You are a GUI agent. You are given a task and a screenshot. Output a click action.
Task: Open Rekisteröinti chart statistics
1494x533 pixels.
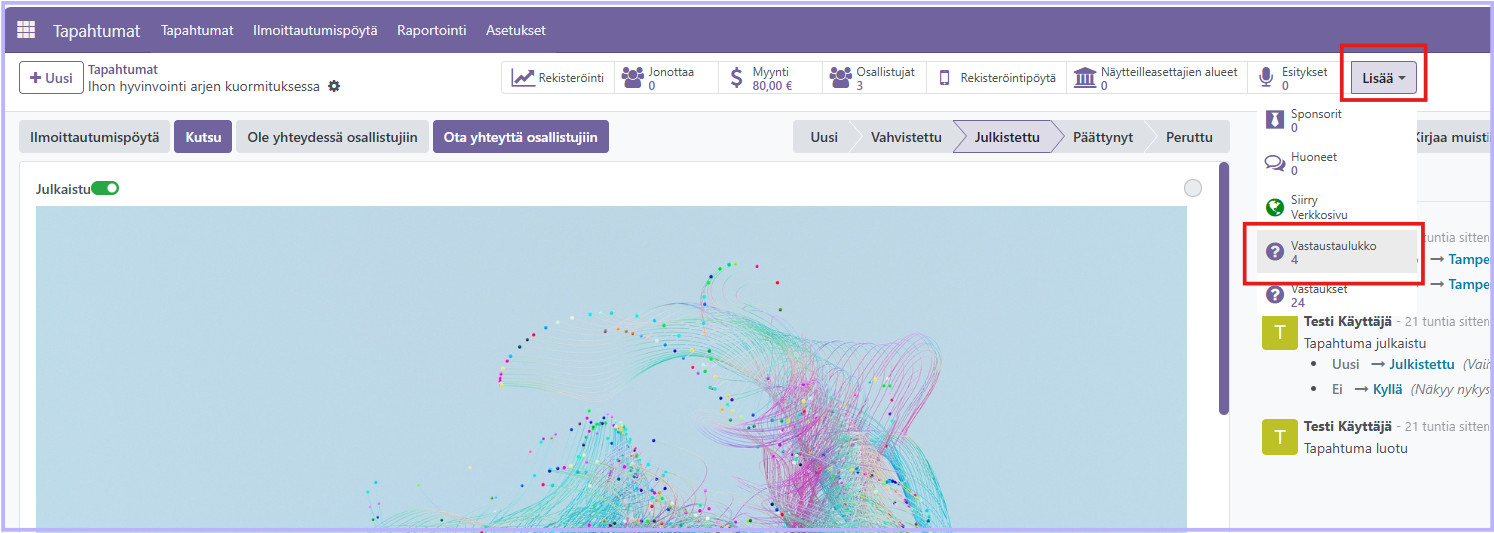pos(558,78)
